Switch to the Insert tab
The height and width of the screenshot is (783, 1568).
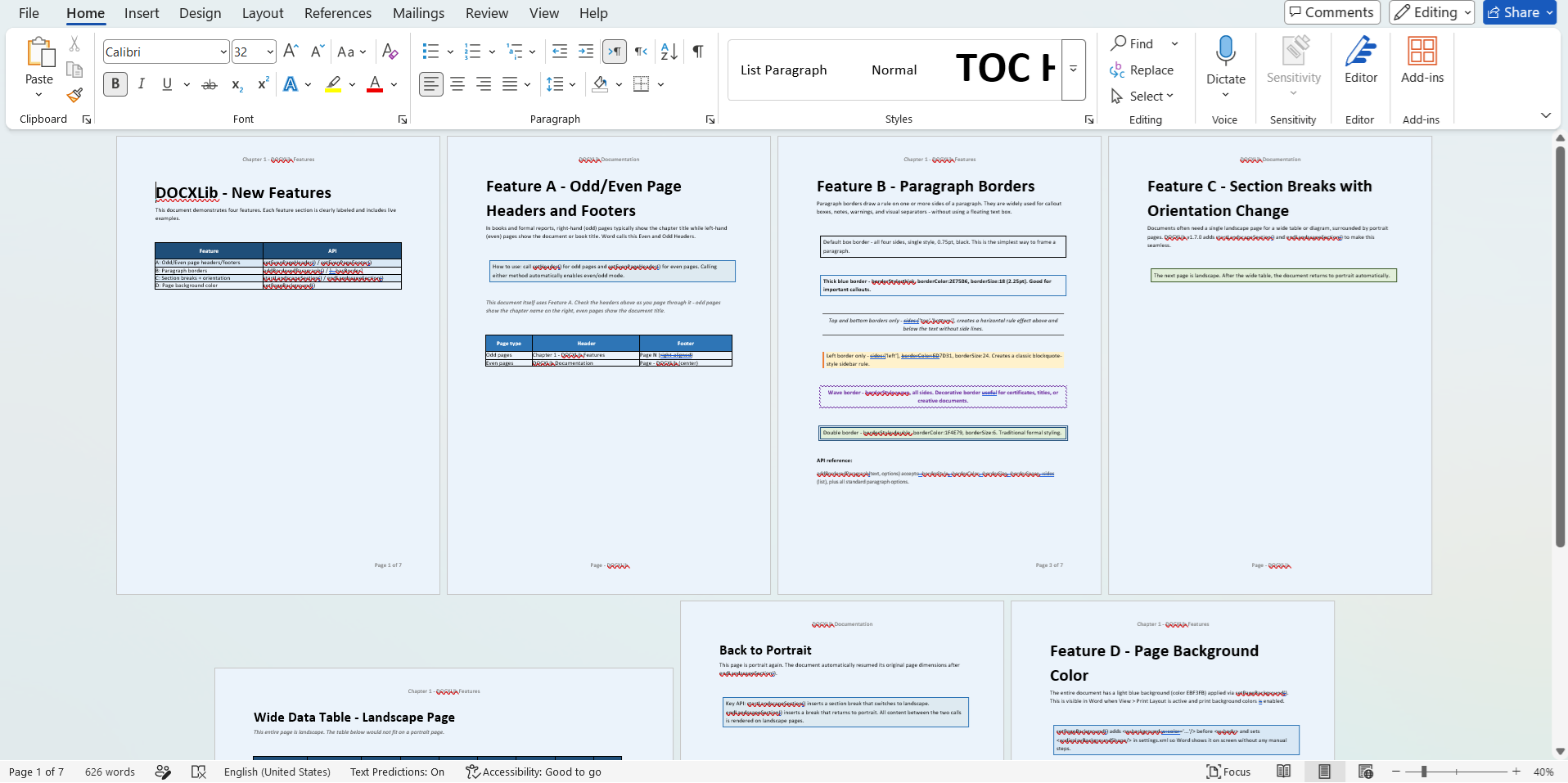coord(142,13)
